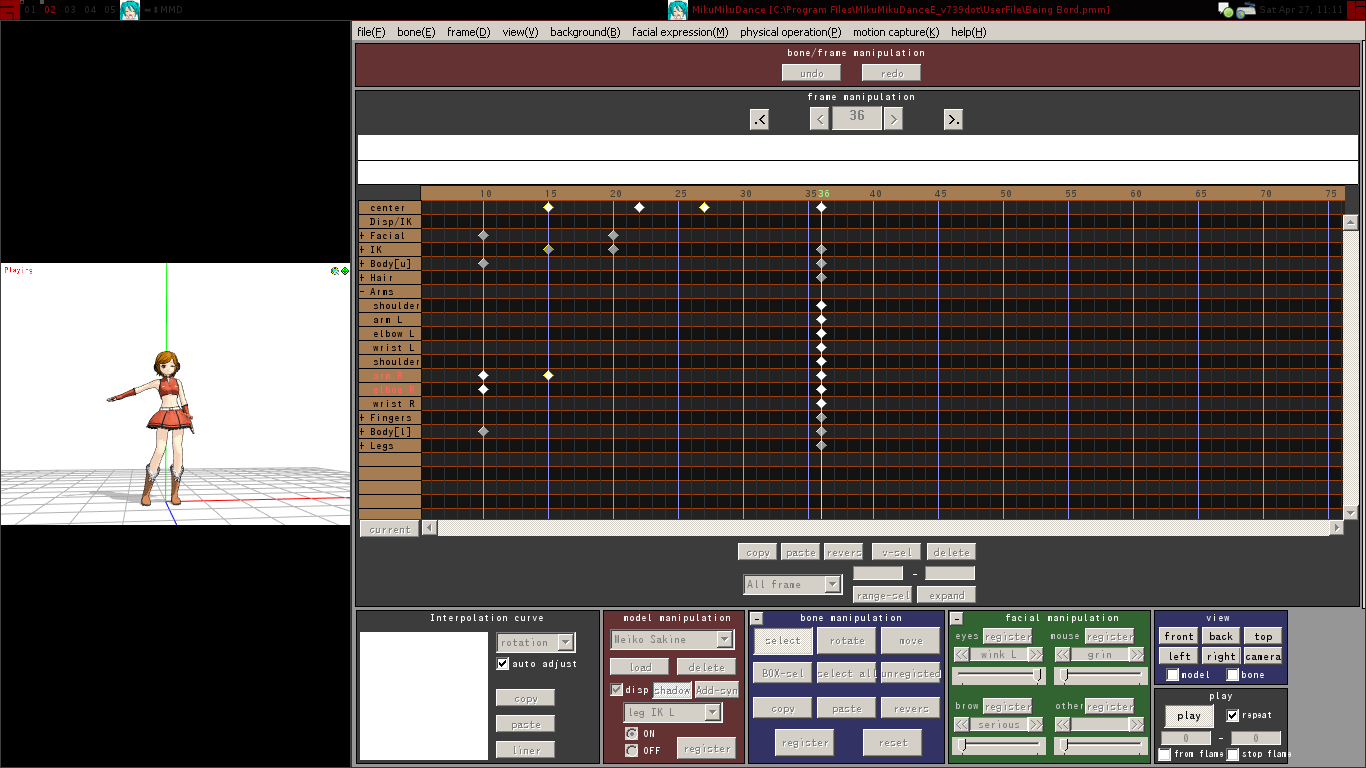Open the All frame dropdown
The height and width of the screenshot is (768, 1366).
pos(832,584)
